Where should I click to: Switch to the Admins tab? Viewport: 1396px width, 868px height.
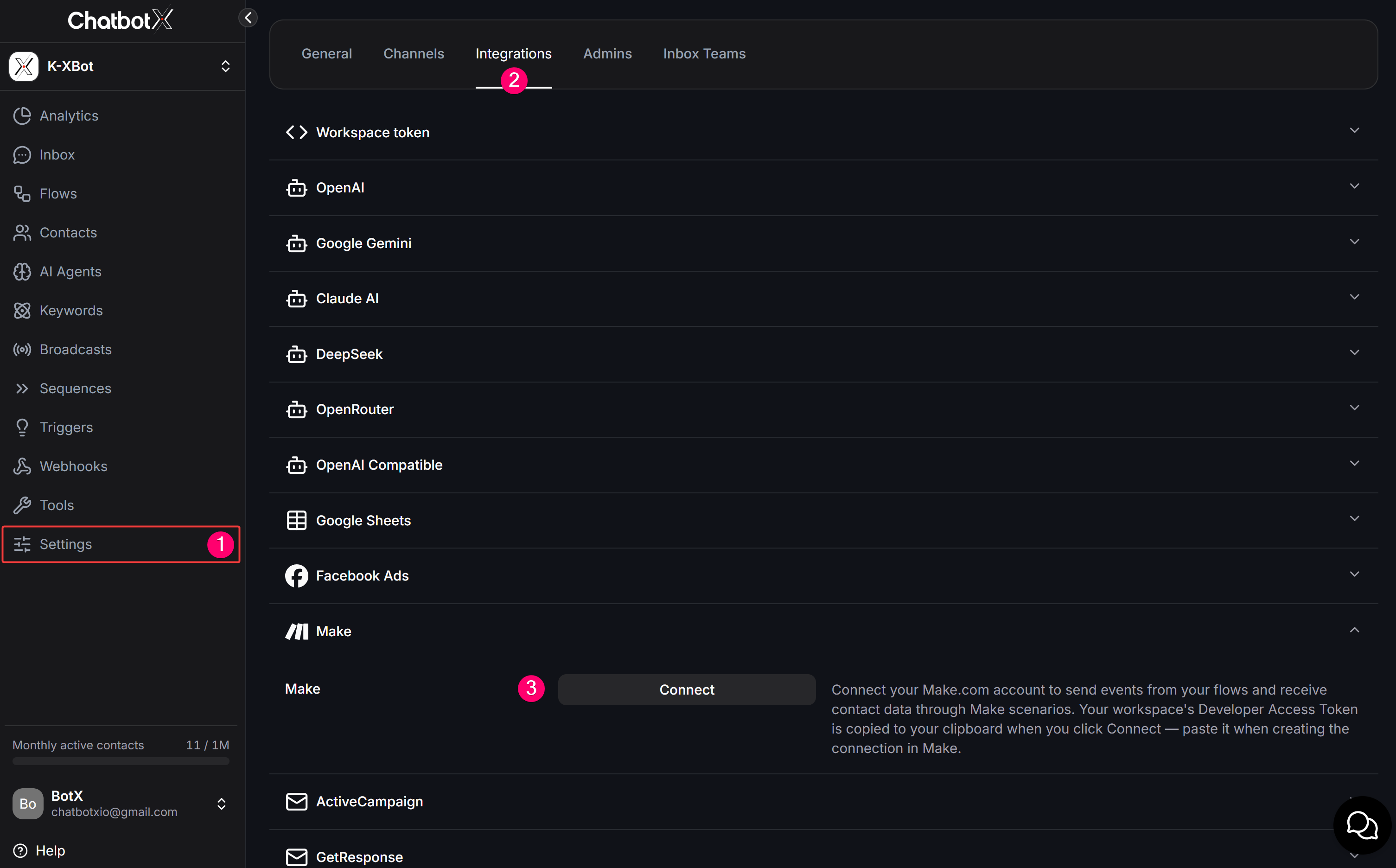coord(607,53)
